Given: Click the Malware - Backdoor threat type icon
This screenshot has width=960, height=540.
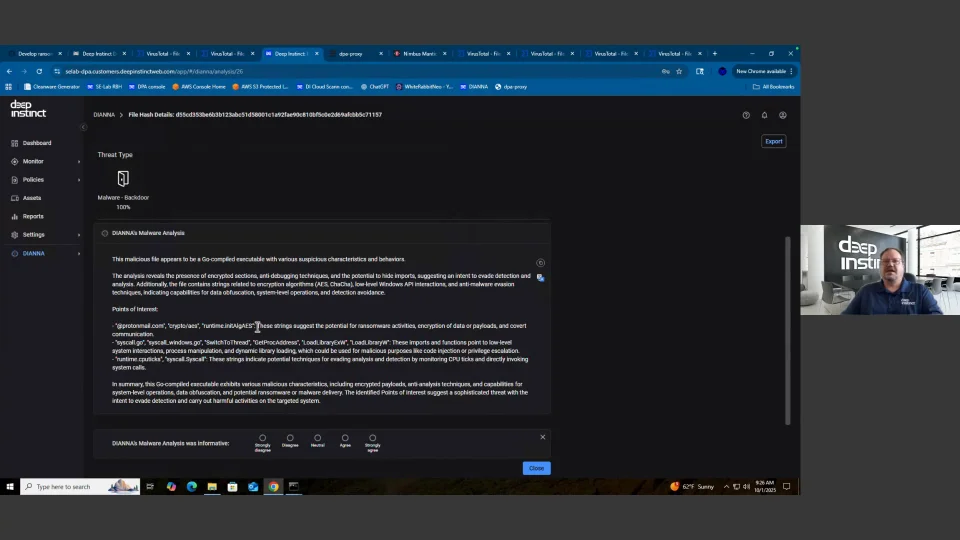Looking at the screenshot, I should click(123, 179).
